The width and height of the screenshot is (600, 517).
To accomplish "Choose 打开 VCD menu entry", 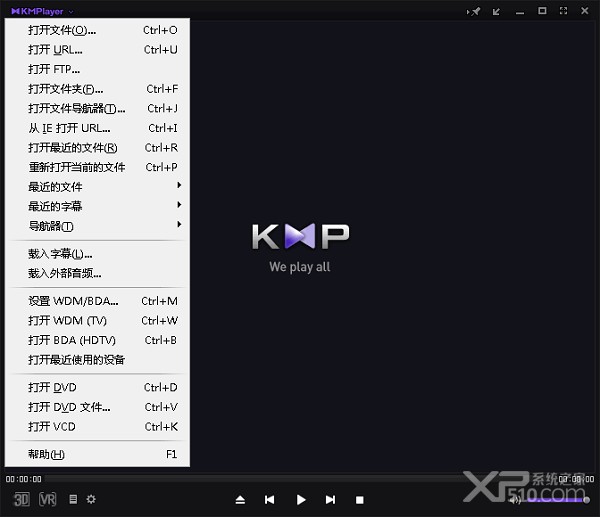I will pos(97,426).
